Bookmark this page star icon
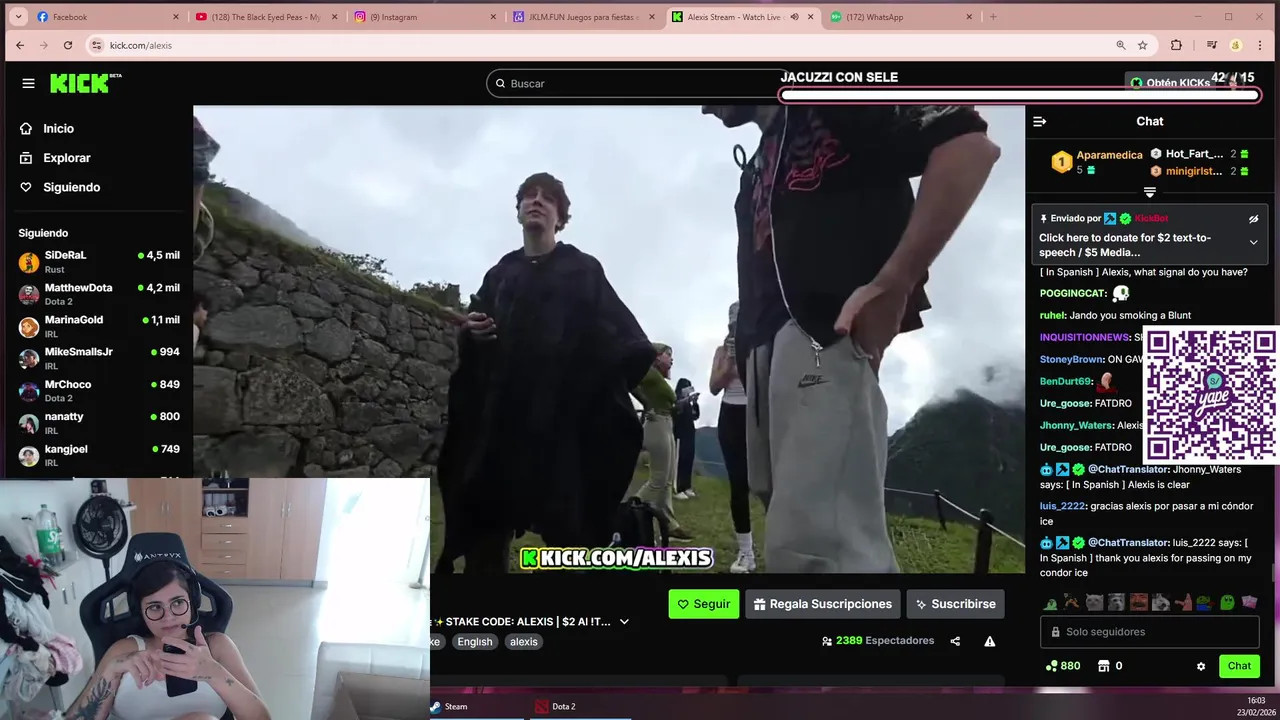The width and height of the screenshot is (1280, 720). pyautogui.click(x=1142, y=45)
